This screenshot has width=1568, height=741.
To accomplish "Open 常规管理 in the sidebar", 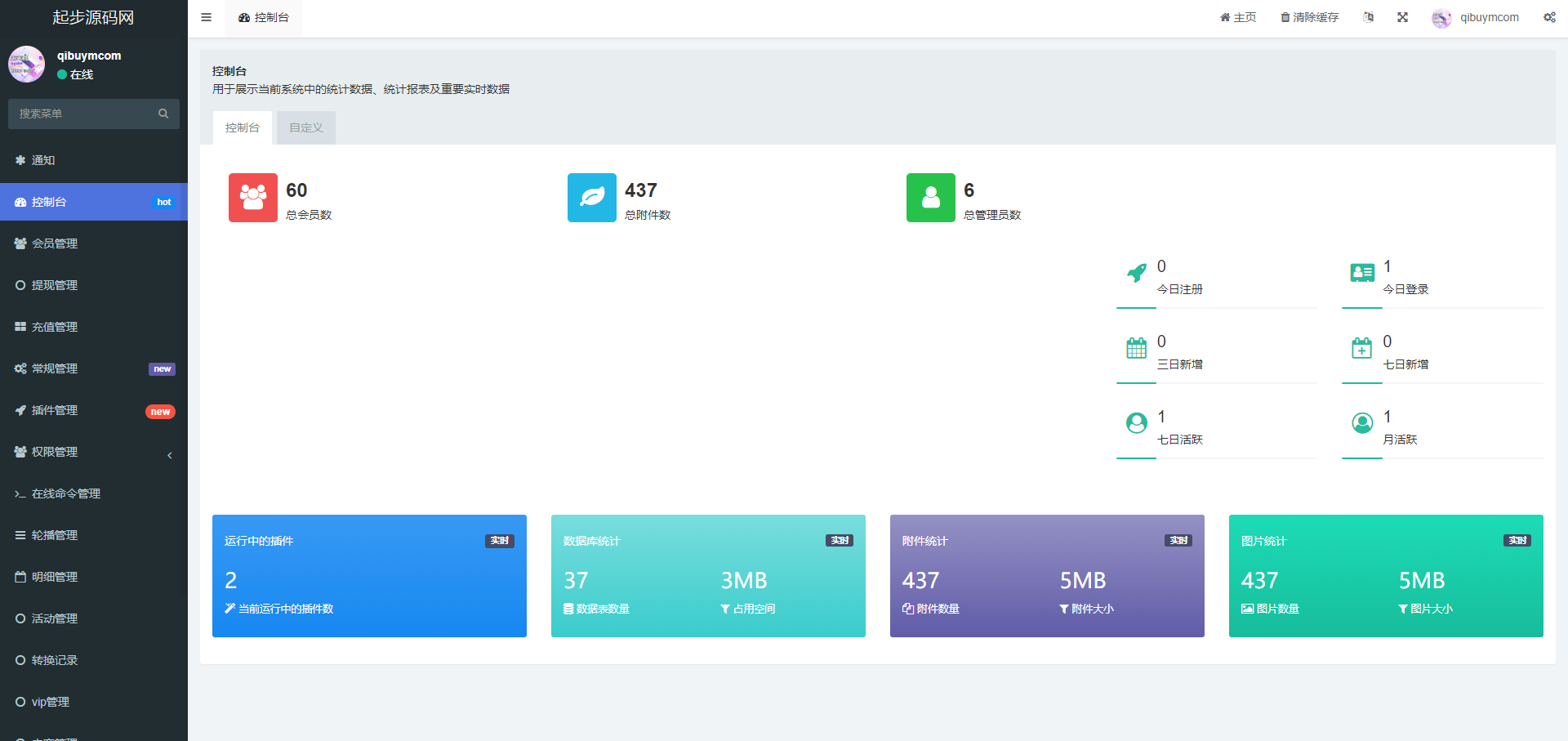I will point(94,368).
